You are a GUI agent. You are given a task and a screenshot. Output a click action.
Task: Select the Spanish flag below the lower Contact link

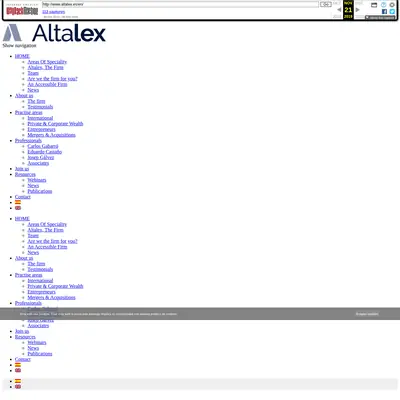pos(18,365)
